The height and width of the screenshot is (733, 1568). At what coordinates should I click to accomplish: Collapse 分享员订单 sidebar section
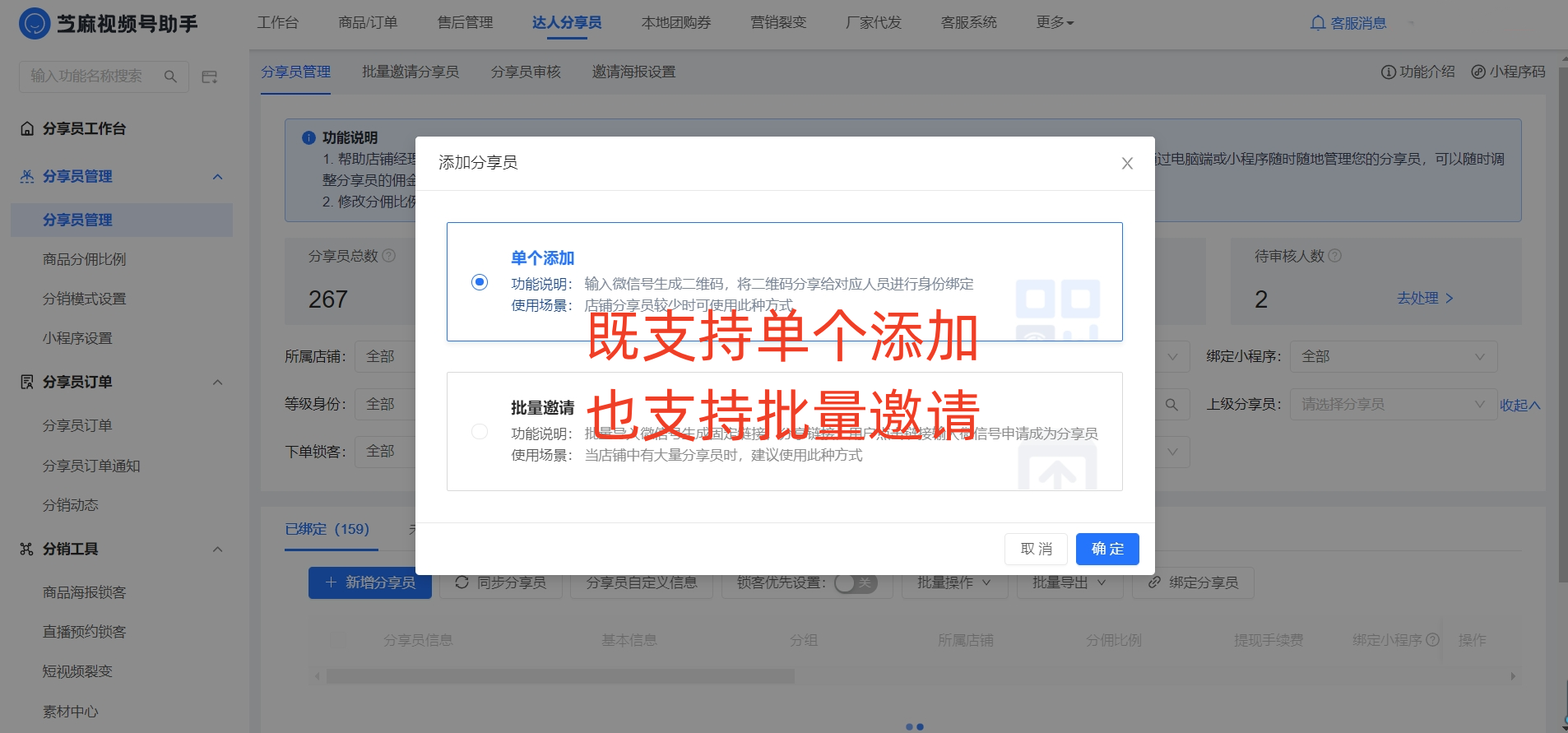point(218,383)
